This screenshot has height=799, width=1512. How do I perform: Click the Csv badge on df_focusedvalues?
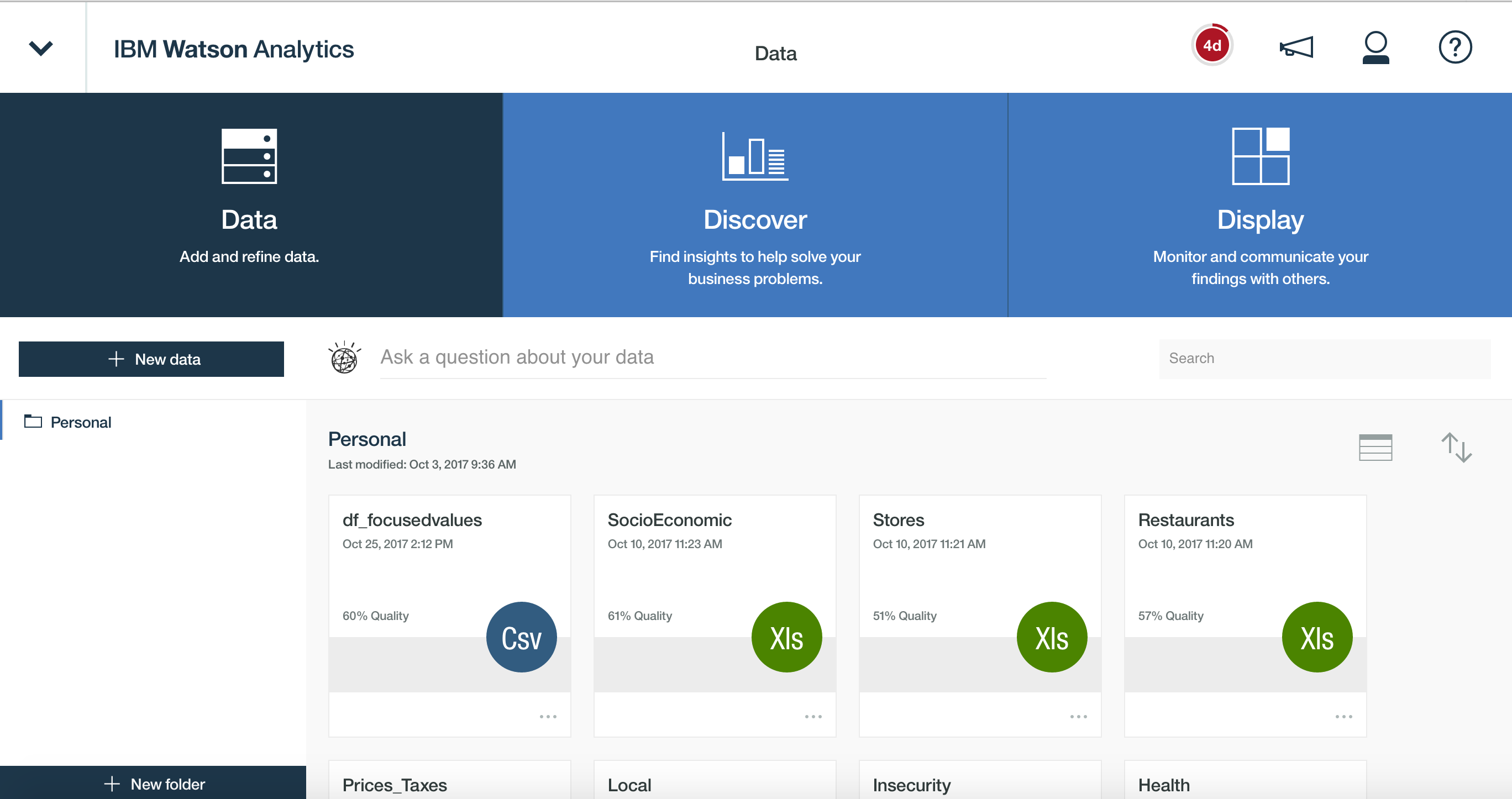(x=521, y=637)
